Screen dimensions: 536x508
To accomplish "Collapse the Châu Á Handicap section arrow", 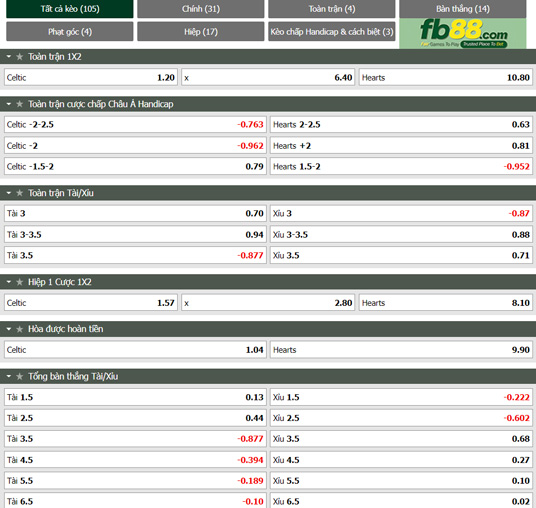I will (9, 104).
